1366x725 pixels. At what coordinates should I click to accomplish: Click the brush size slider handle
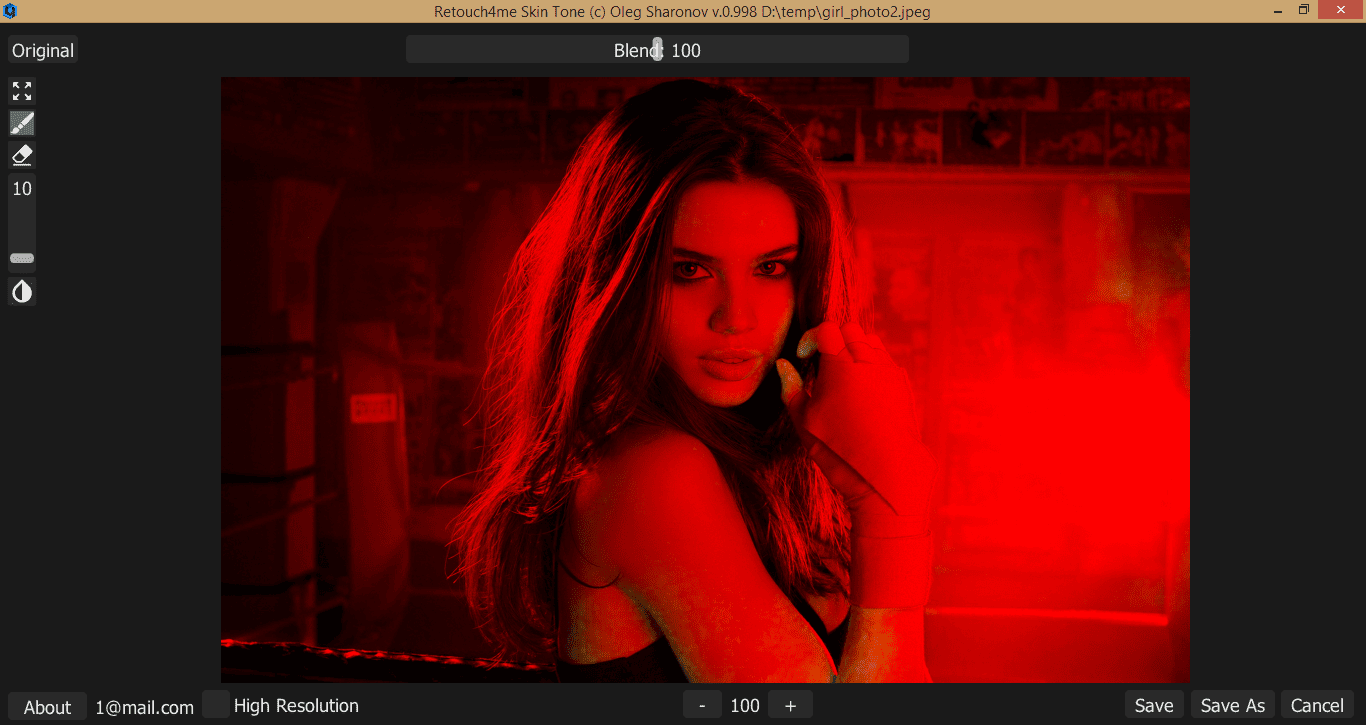22,259
